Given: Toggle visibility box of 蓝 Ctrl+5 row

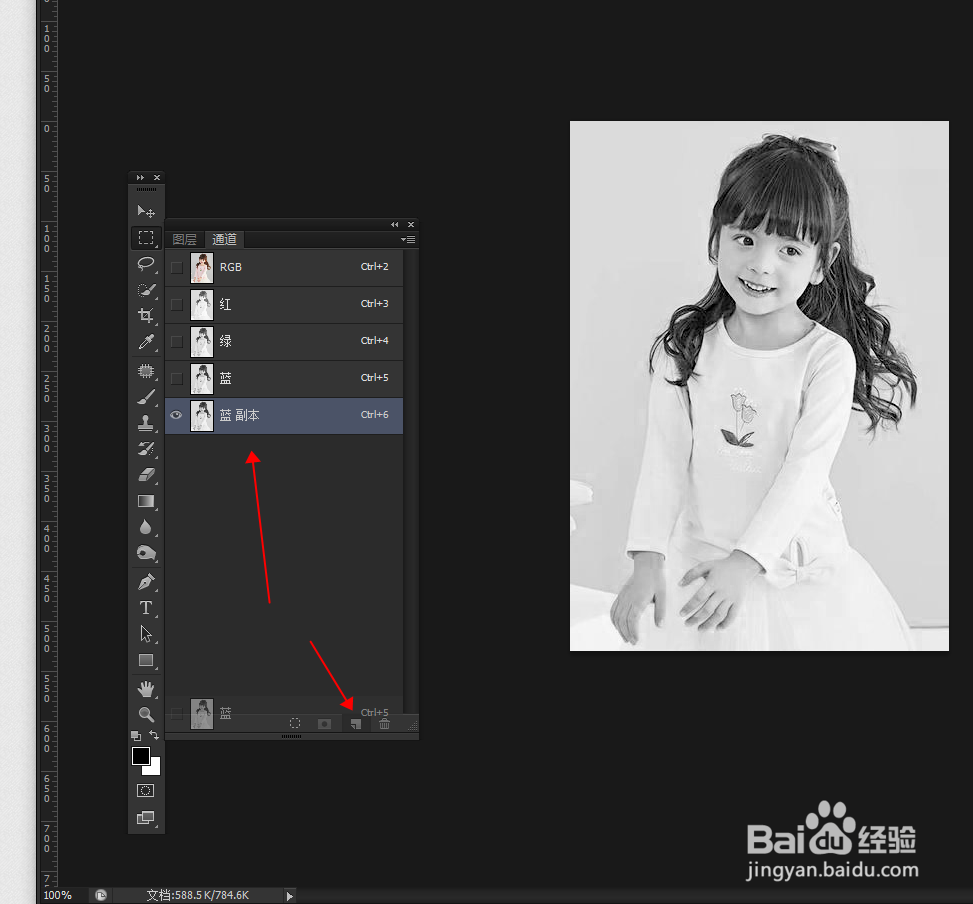Looking at the screenshot, I should point(176,378).
